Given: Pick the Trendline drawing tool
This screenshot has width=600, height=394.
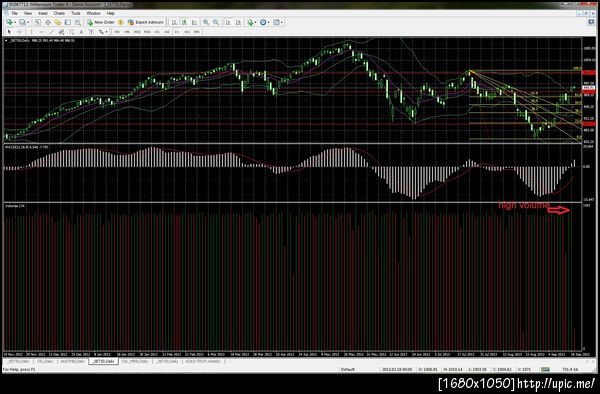Looking at the screenshot, I should pyautogui.click(x=52, y=32).
